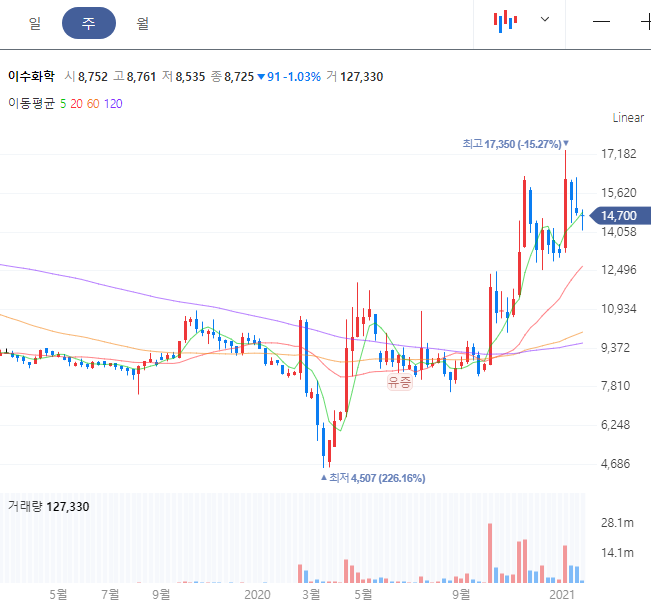Click the 7월 date axis label

point(110,594)
